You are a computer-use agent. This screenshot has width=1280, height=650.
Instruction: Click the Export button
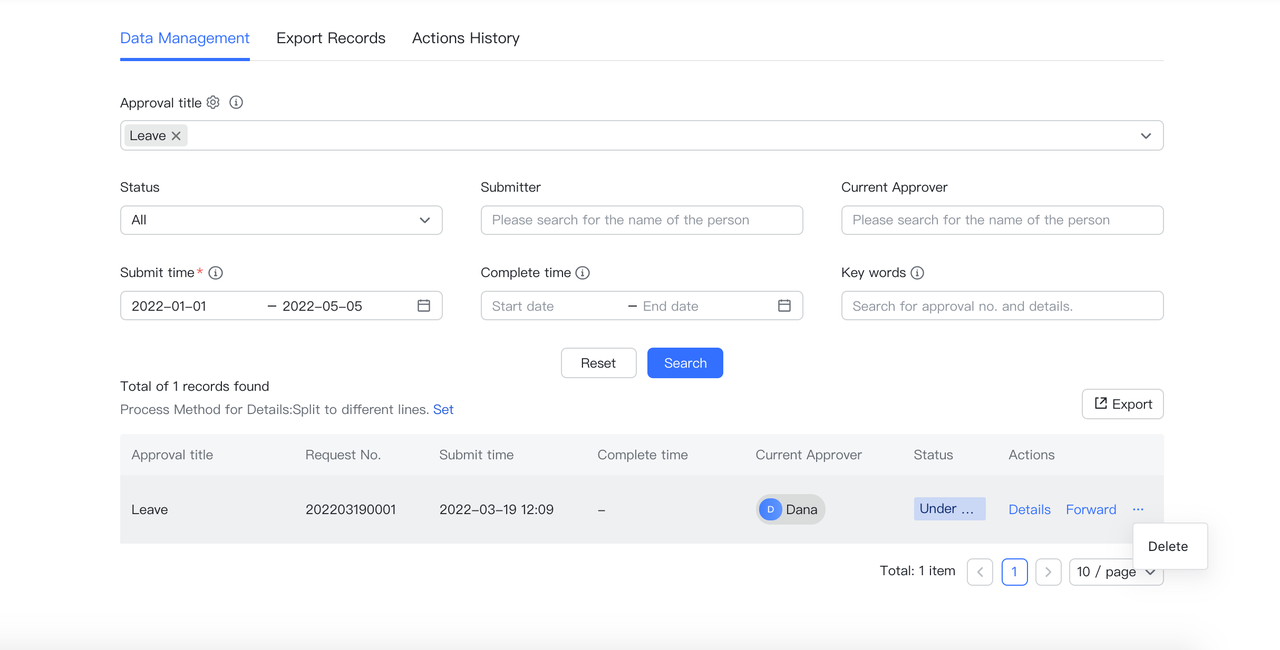[1122, 404]
